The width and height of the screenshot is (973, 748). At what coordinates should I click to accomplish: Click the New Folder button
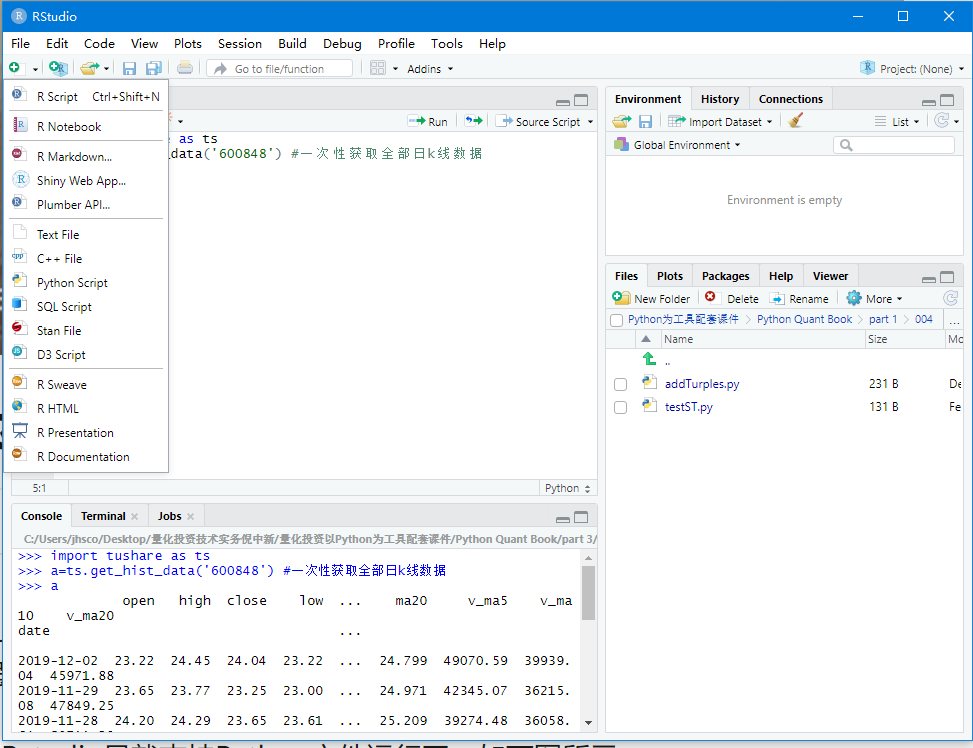pos(651,299)
